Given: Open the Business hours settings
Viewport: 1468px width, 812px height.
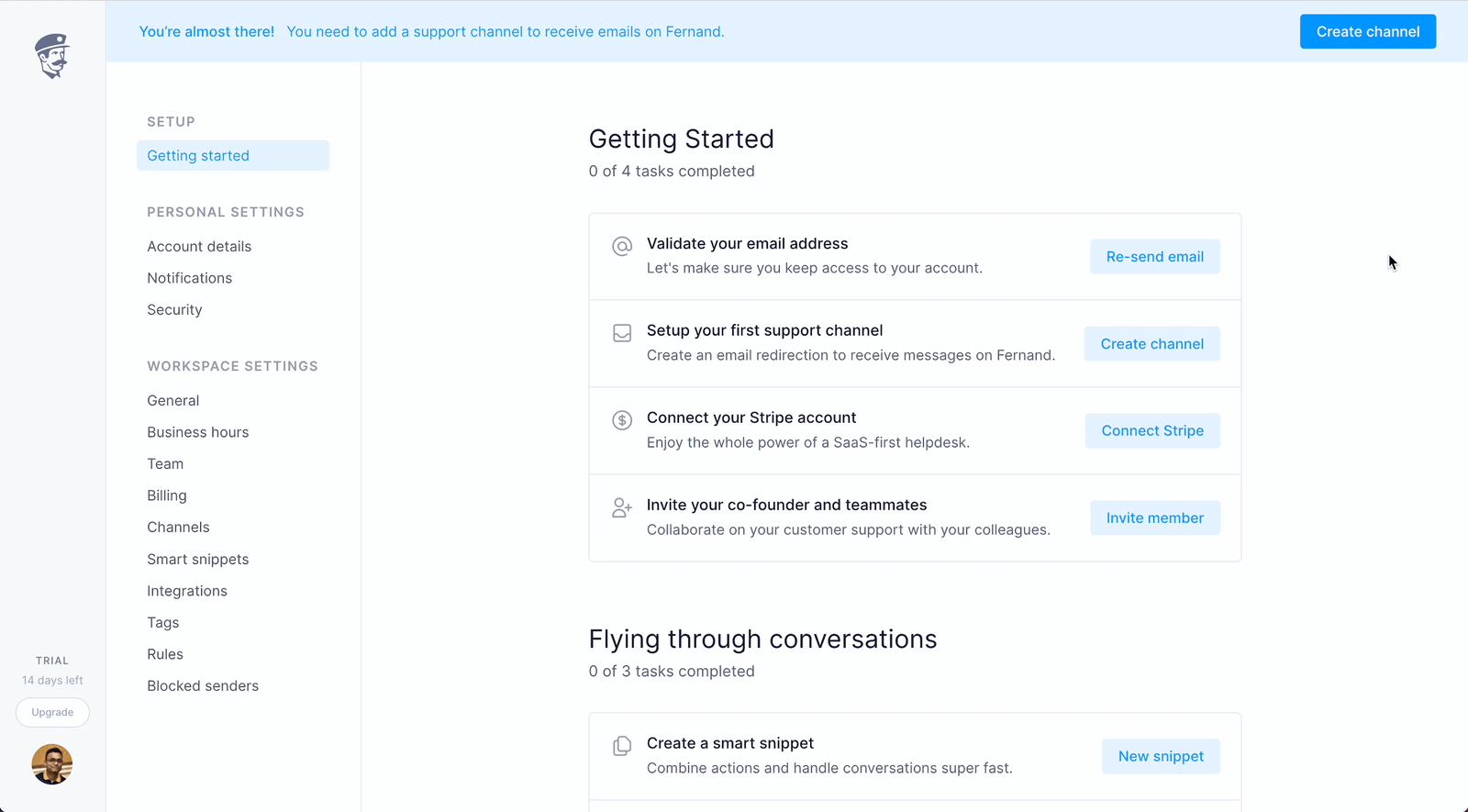Looking at the screenshot, I should (x=197, y=431).
